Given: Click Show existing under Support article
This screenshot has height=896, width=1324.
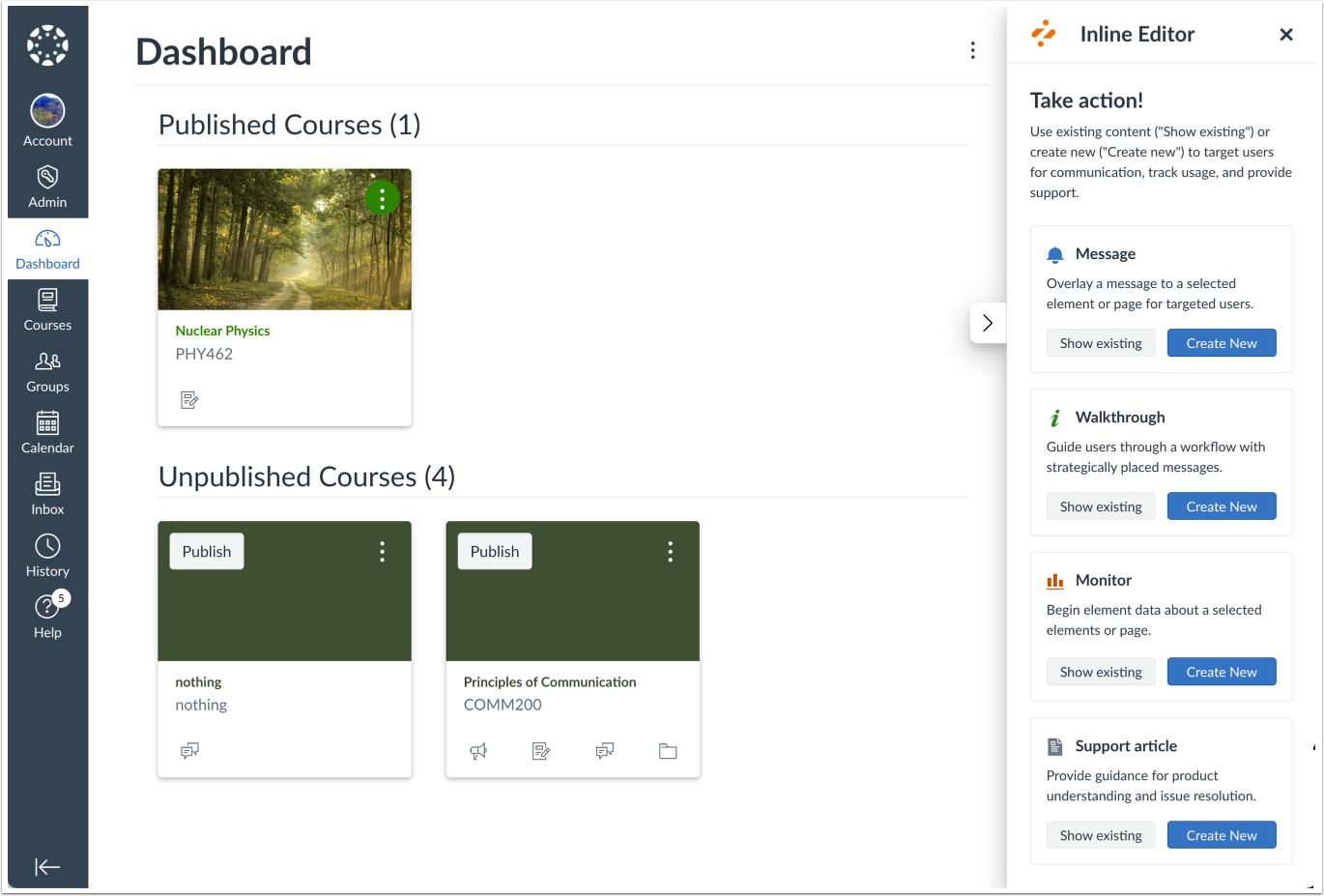Looking at the screenshot, I should (1101, 834).
